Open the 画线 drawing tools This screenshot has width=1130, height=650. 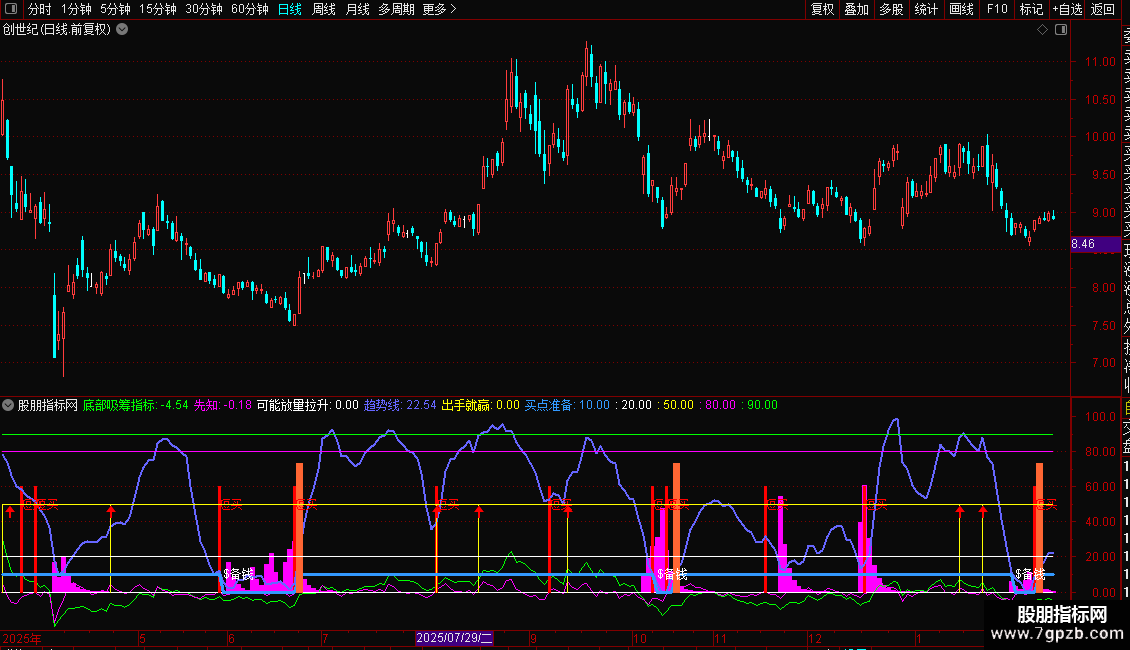(x=961, y=9)
